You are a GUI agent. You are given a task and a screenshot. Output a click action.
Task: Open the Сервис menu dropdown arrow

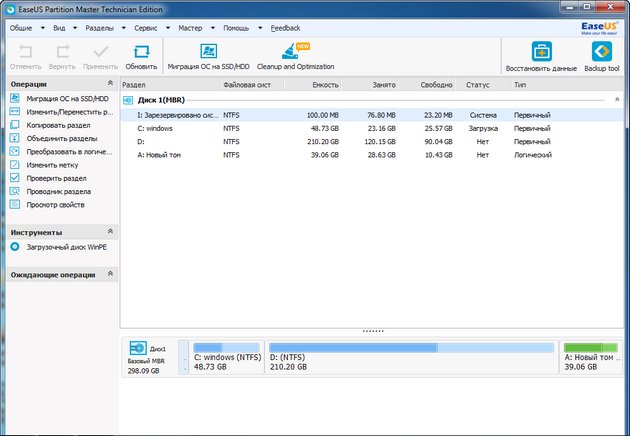point(168,28)
